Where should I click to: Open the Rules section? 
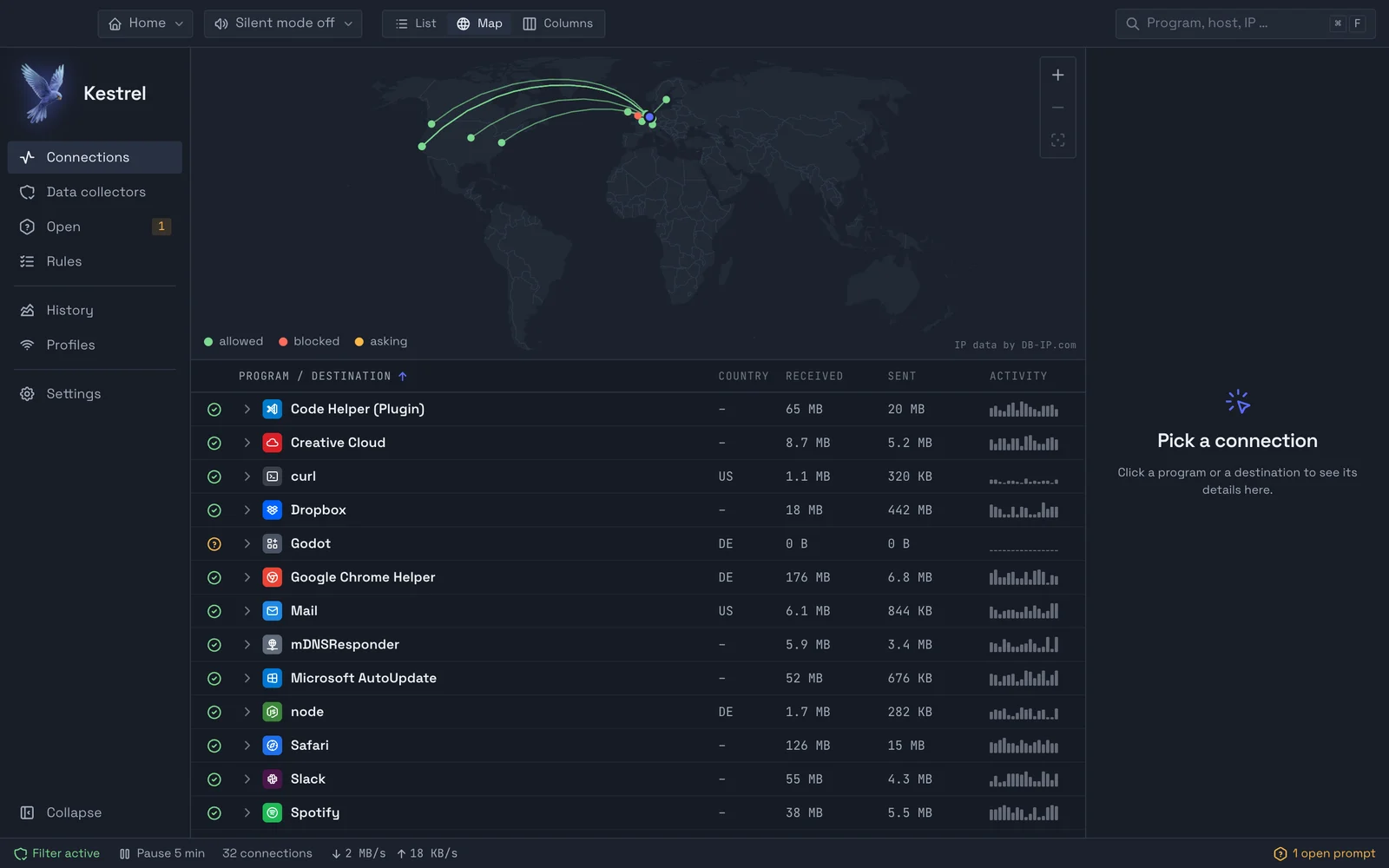coord(95,261)
